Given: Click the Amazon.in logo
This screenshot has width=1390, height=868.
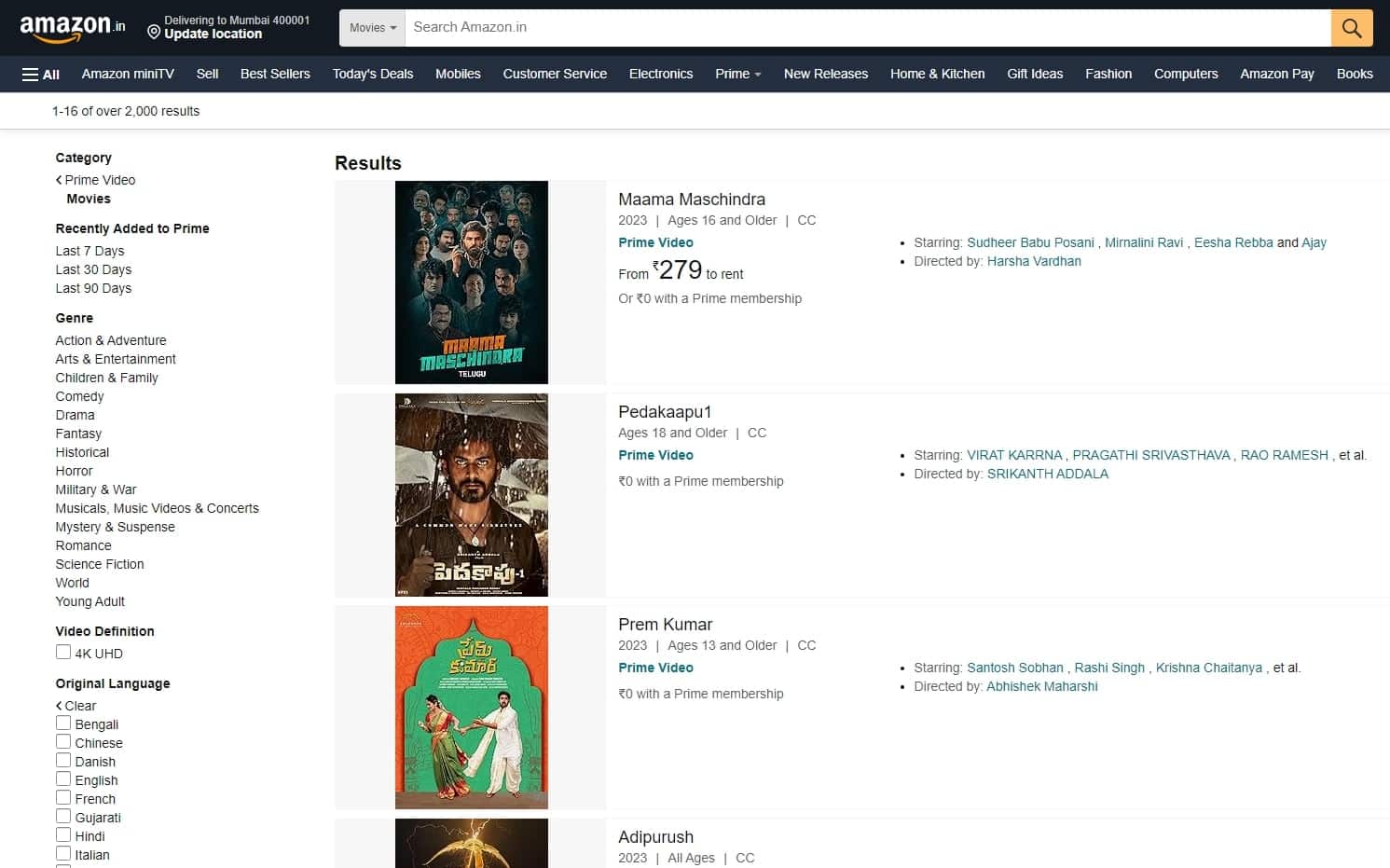Looking at the screenshot, I should (x=73, y=28).
